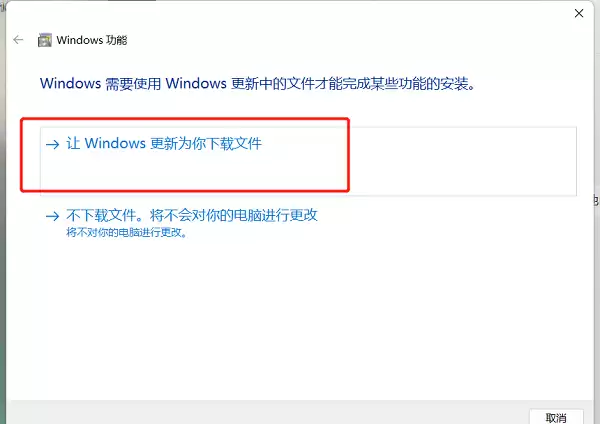
Task: Click 将不会对你的电脑进行更改 in the second option title
Action: (x=234, y=215)
